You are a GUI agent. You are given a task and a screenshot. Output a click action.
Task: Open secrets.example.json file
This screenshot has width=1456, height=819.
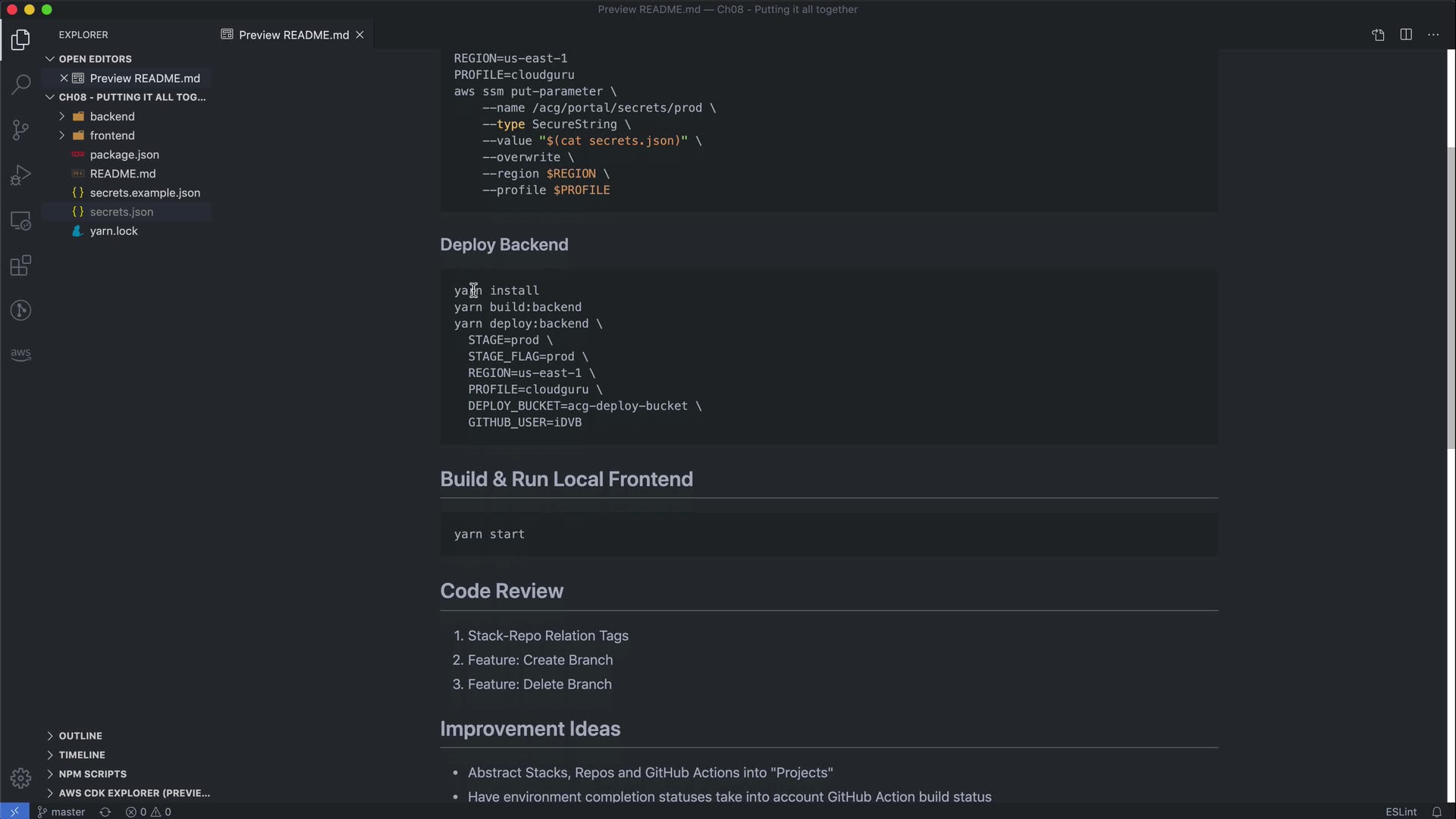click(145, 193)
